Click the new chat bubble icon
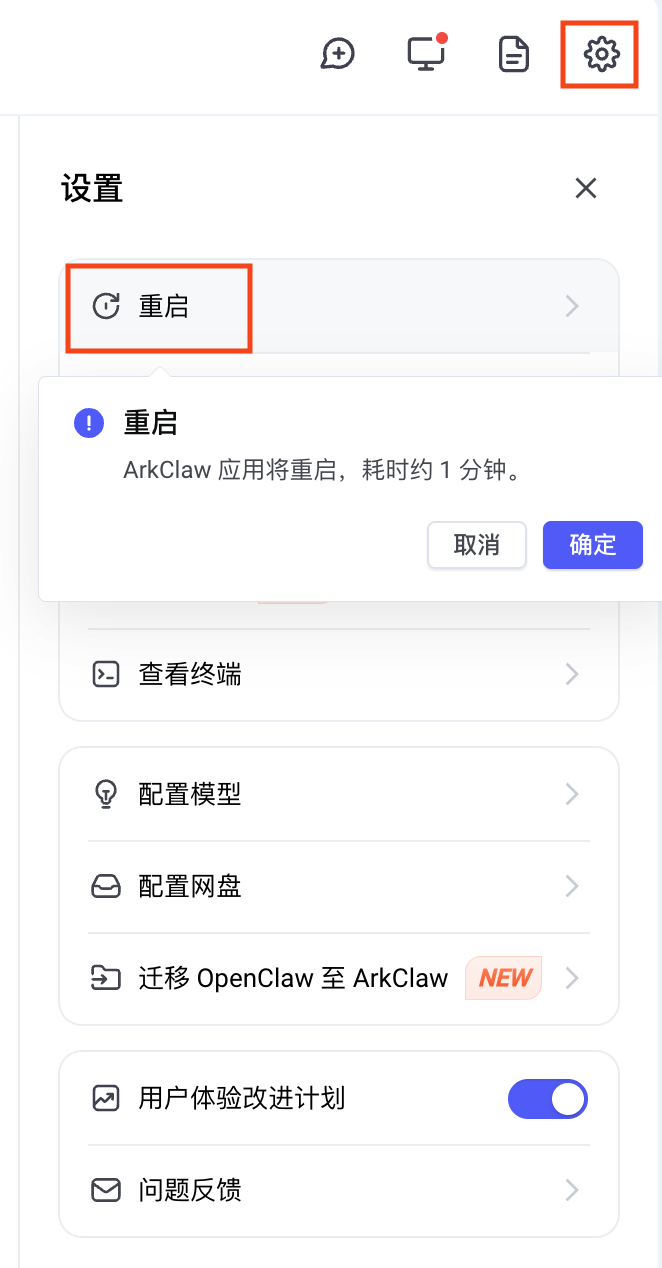 point(338,54)
